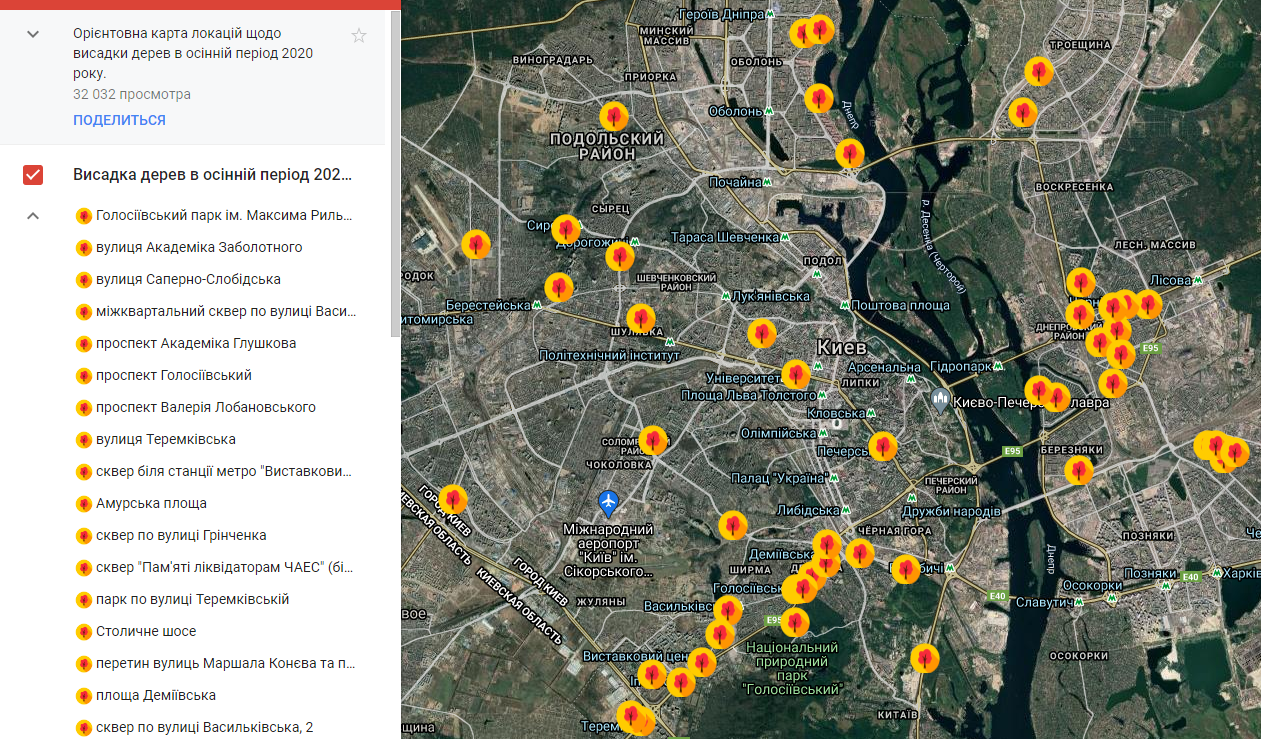Click tree marker above Чоколовка label
The image size is (1261, 739).
[x=653, y=440]
